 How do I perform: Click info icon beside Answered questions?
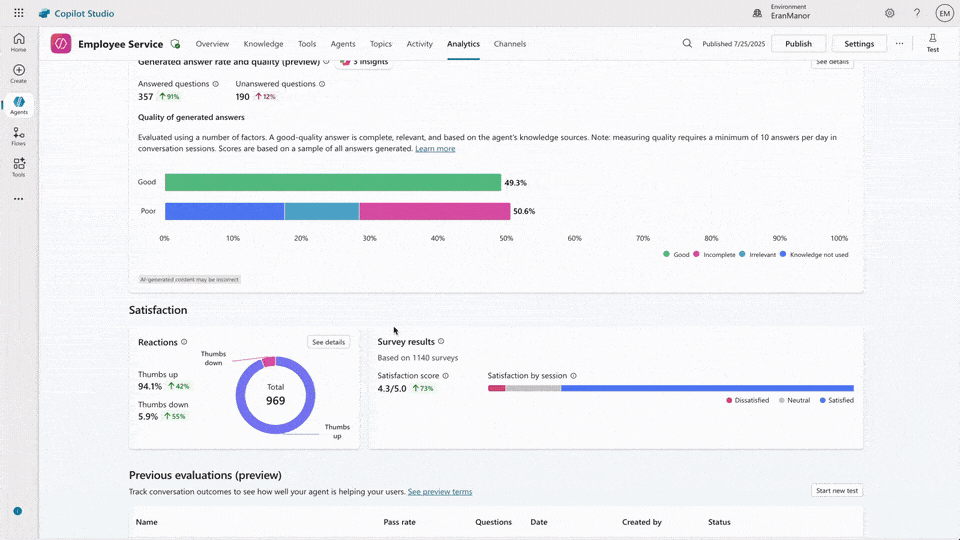tap(216, 84)
